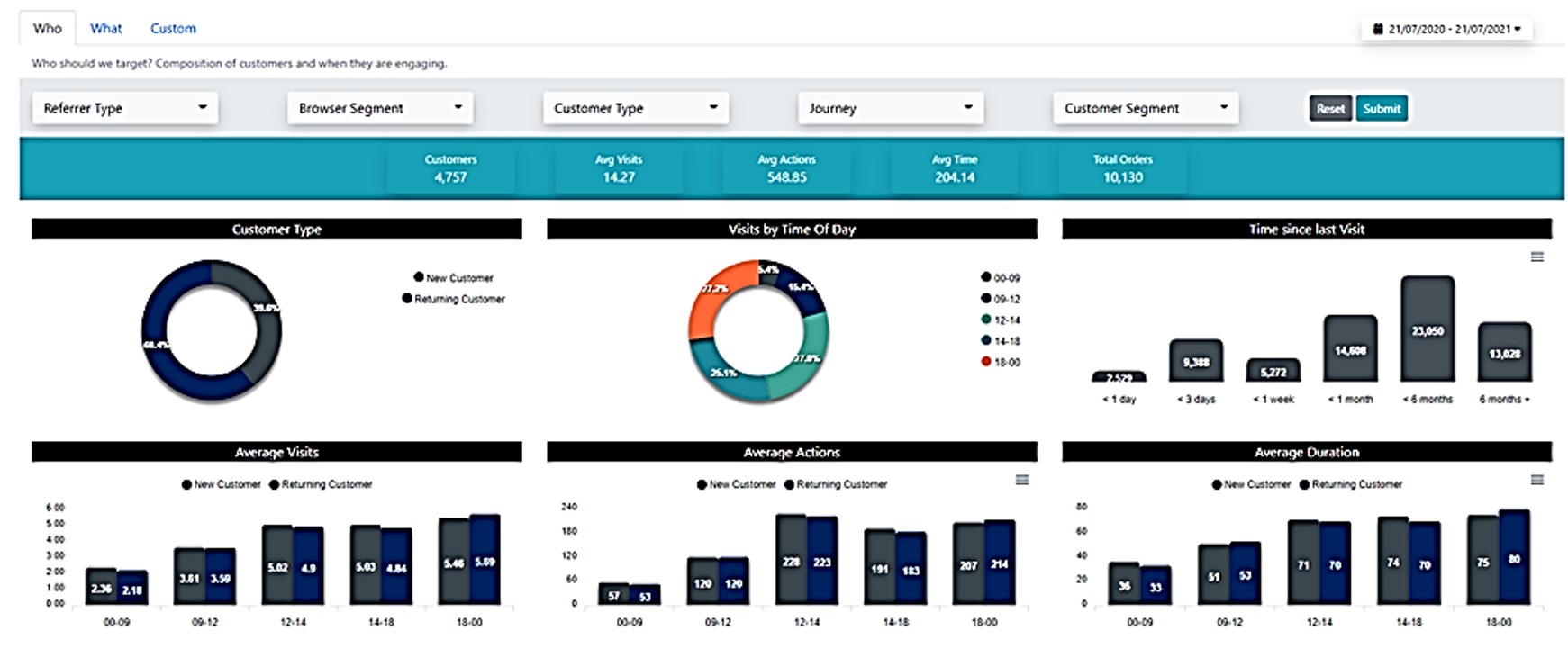This screenshot has width=1568, height=658.
Task: Click the 5.69 bar in Average Visits
Action: [x=485, y=560]
